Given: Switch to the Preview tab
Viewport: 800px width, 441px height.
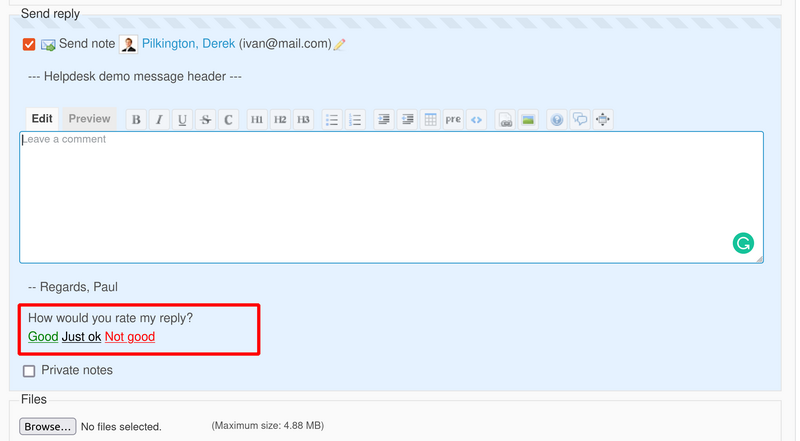Looking at the screenshot, I should (x=89, y=119).
